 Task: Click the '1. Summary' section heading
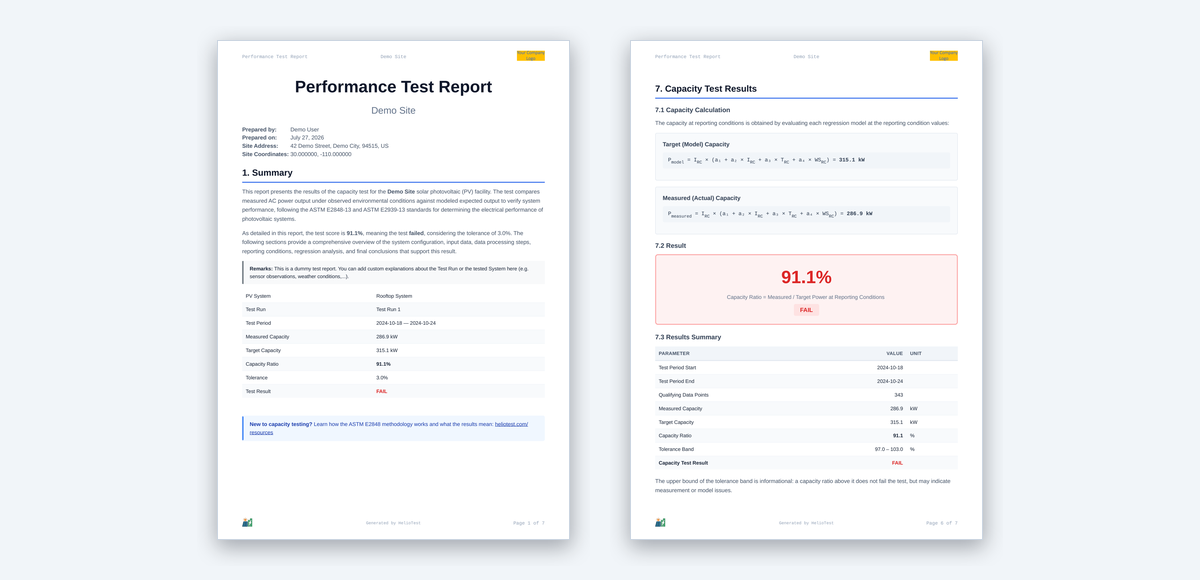tap(267, 173)
